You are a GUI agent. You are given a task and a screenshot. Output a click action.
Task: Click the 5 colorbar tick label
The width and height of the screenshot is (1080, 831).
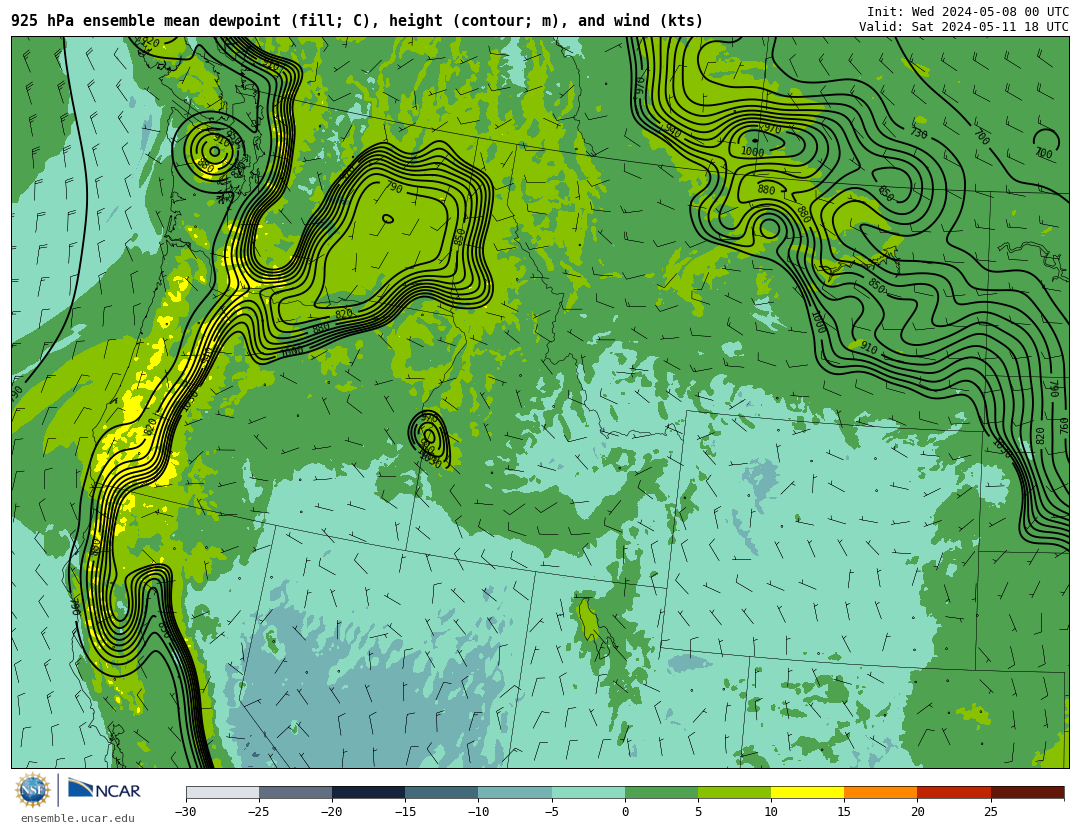tap(698, 812)
